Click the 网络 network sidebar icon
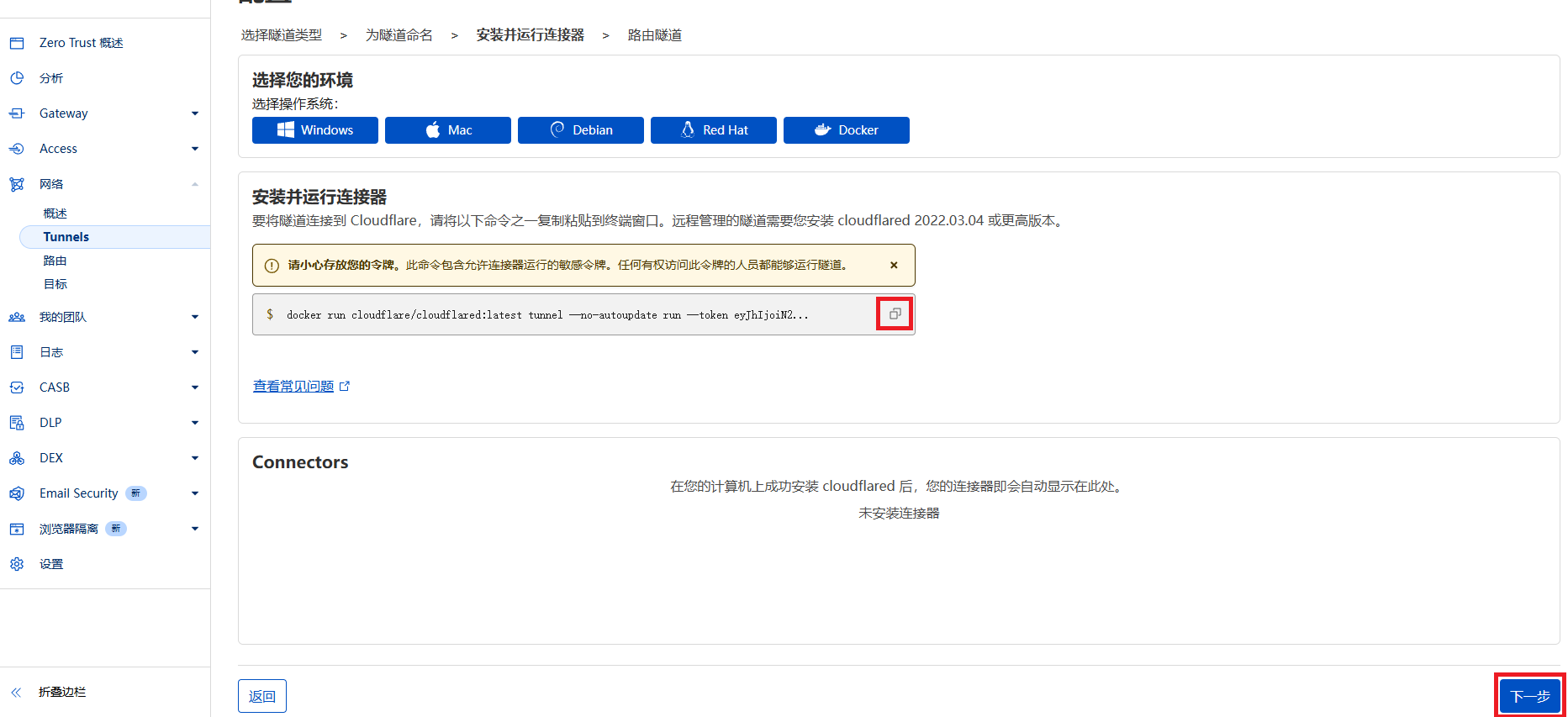1568x717 pixels. click(x=17, y=184)
